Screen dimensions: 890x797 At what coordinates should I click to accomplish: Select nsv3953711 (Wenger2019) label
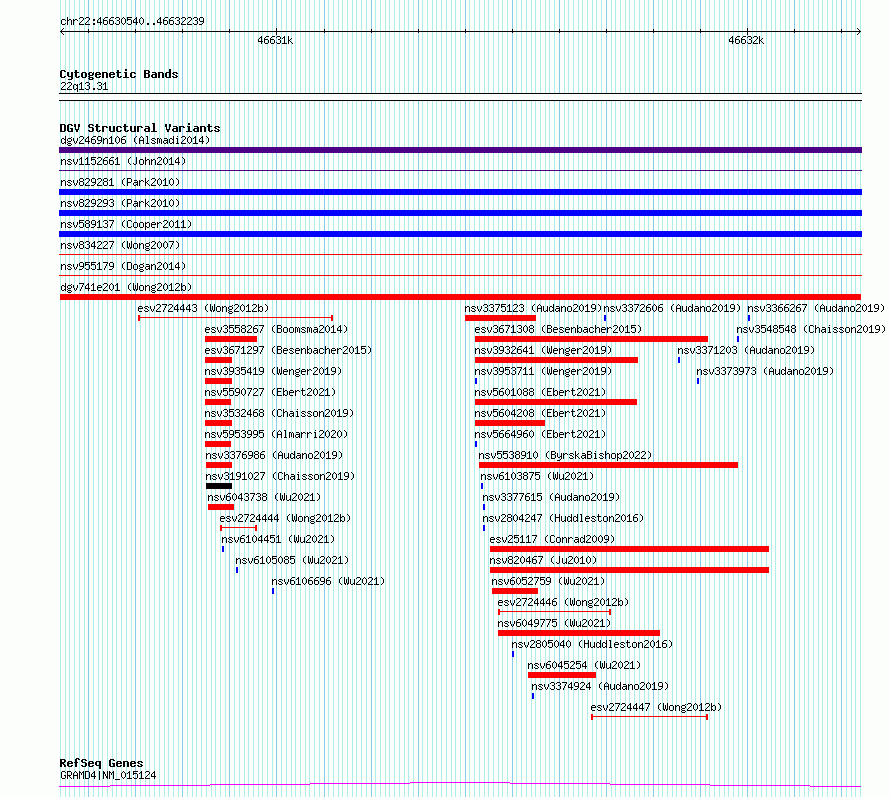coord(543,371)
